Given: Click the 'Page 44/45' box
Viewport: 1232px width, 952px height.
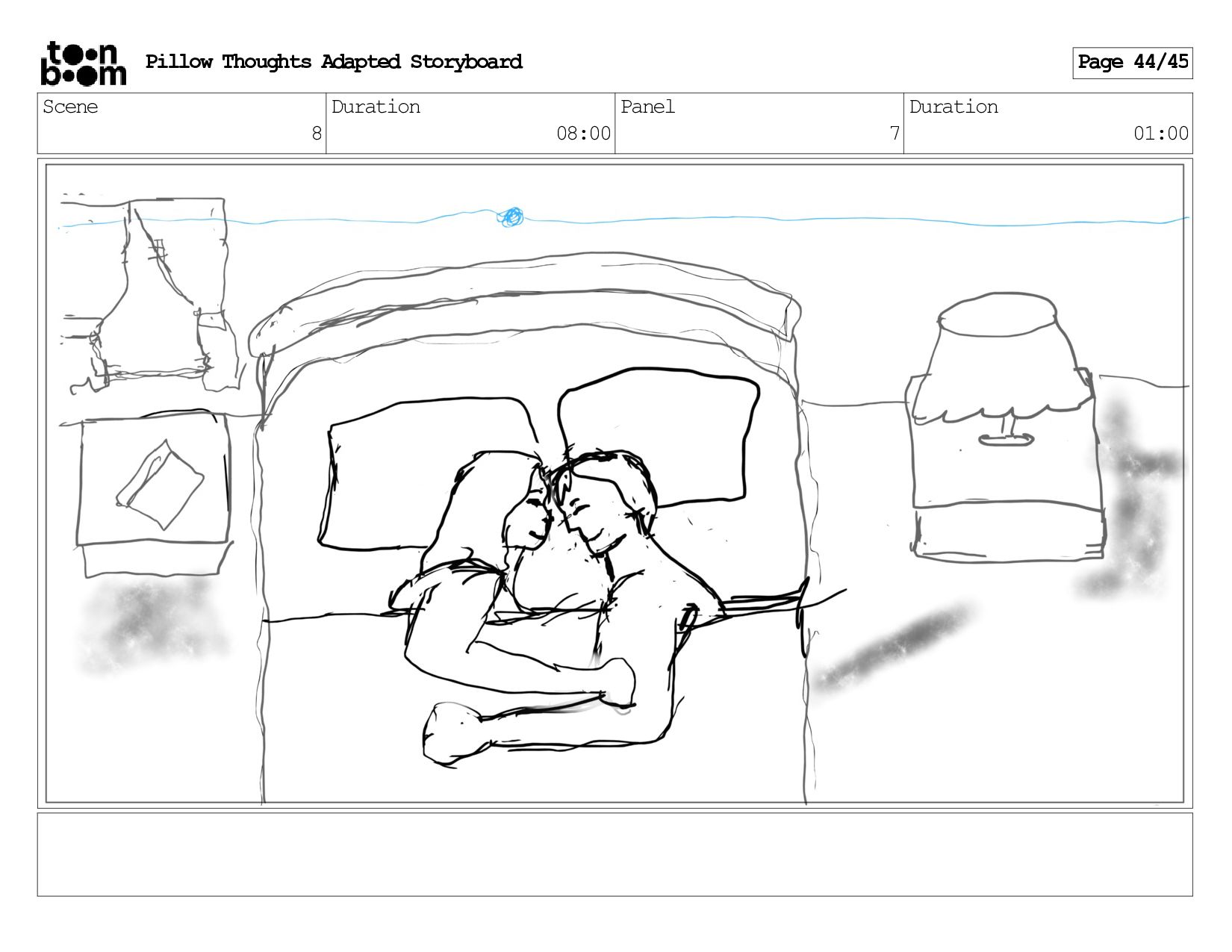Looking at the screenshot, I should [1133, 63].
